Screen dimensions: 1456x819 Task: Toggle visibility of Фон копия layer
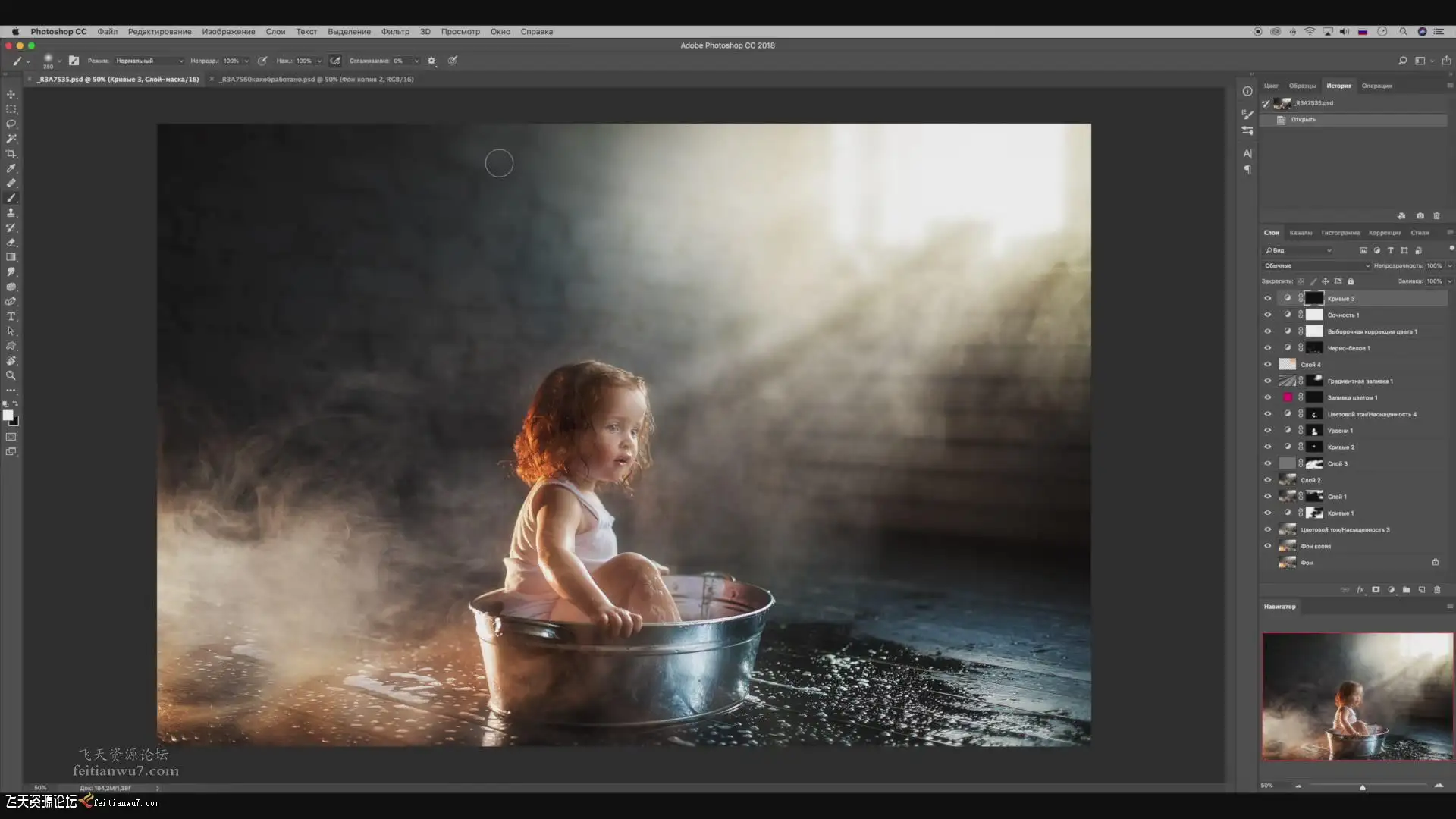1267,546
